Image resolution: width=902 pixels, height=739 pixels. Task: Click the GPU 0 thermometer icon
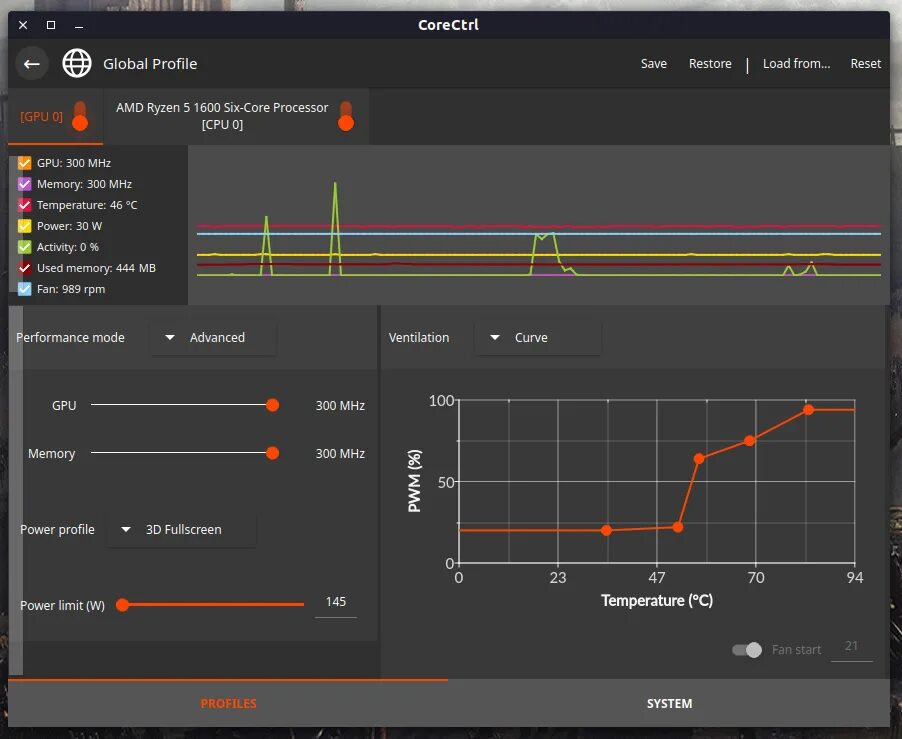coord(80,116)
